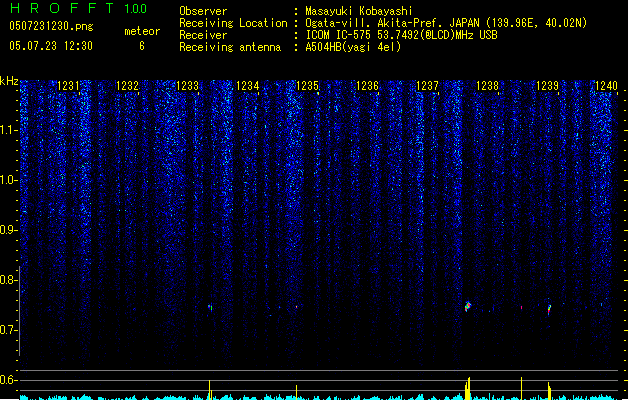629x400 pixels.
Task: Click the 1231 time marker
Action: tap(68, 86)
